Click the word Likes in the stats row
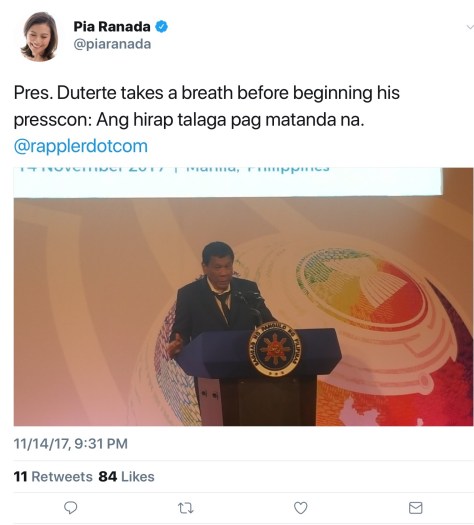This screenshot has width=474, height=525. click(x=138, y=476)
